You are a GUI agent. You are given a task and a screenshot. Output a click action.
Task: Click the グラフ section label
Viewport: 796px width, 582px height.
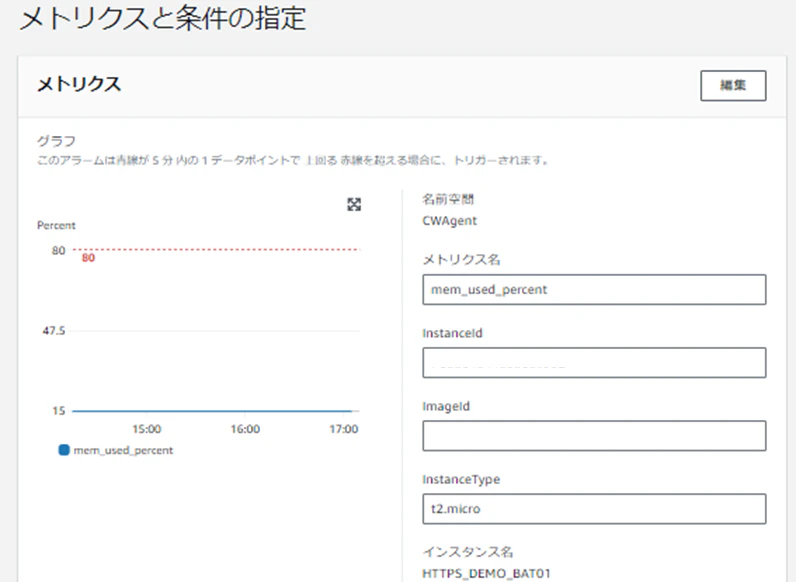pos(56,141)
